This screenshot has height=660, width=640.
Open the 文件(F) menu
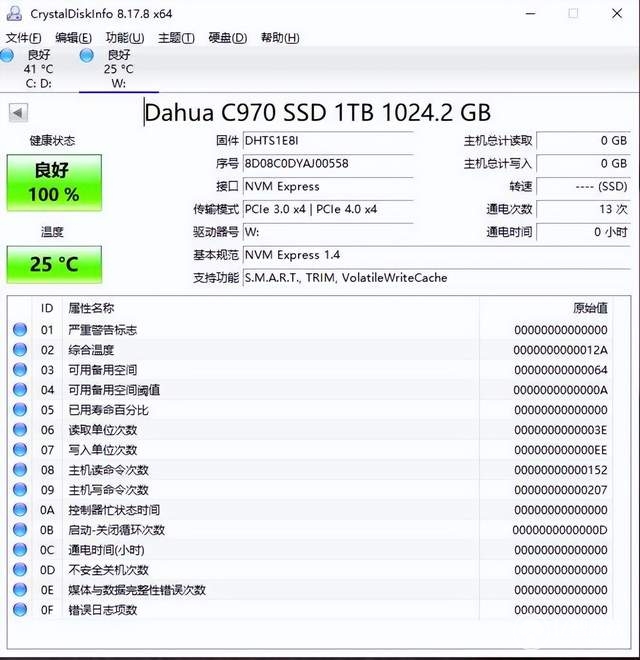24,38
